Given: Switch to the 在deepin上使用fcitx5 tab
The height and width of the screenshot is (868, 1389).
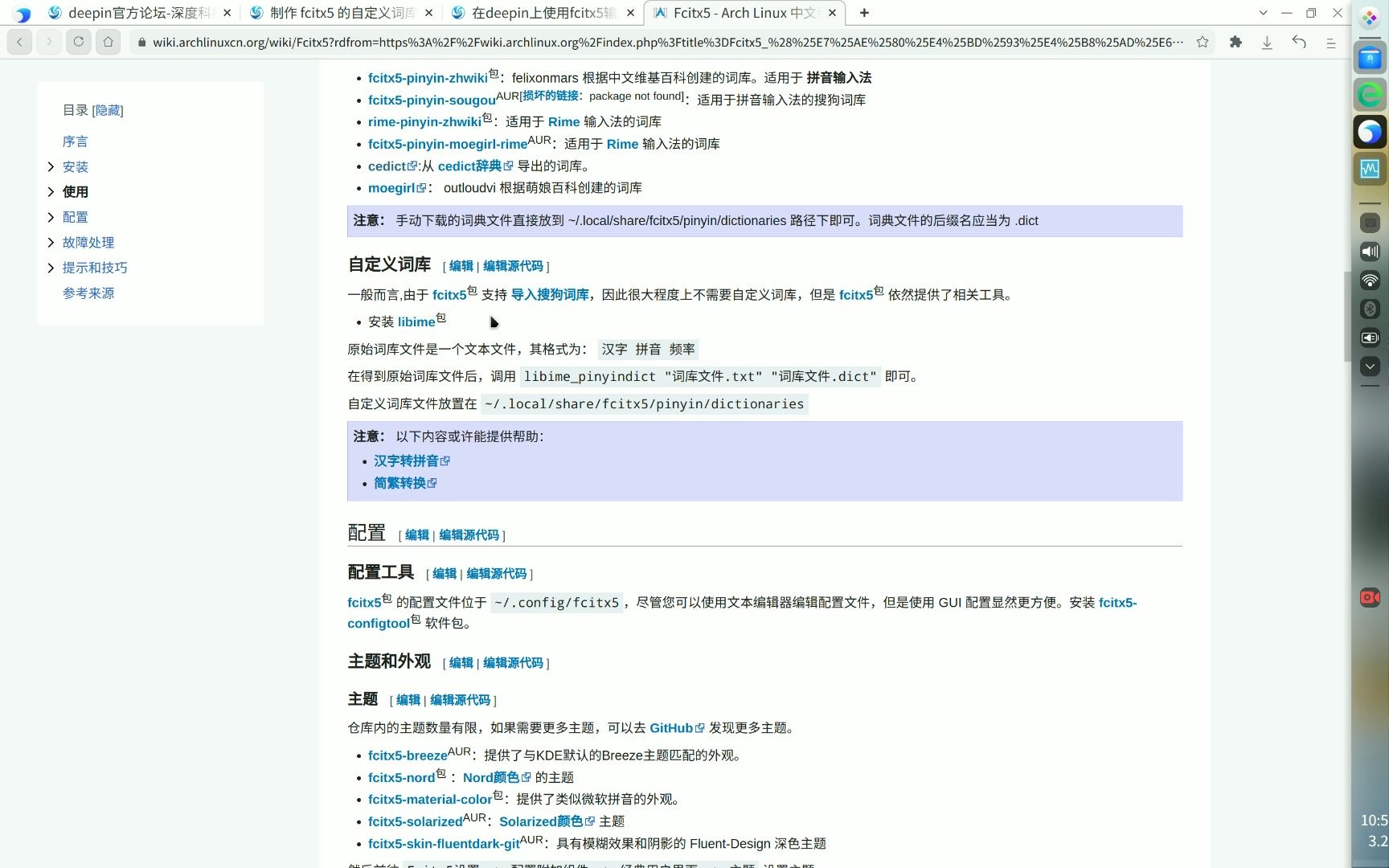Looking at the screenshot, I should (x=543, y=13).
